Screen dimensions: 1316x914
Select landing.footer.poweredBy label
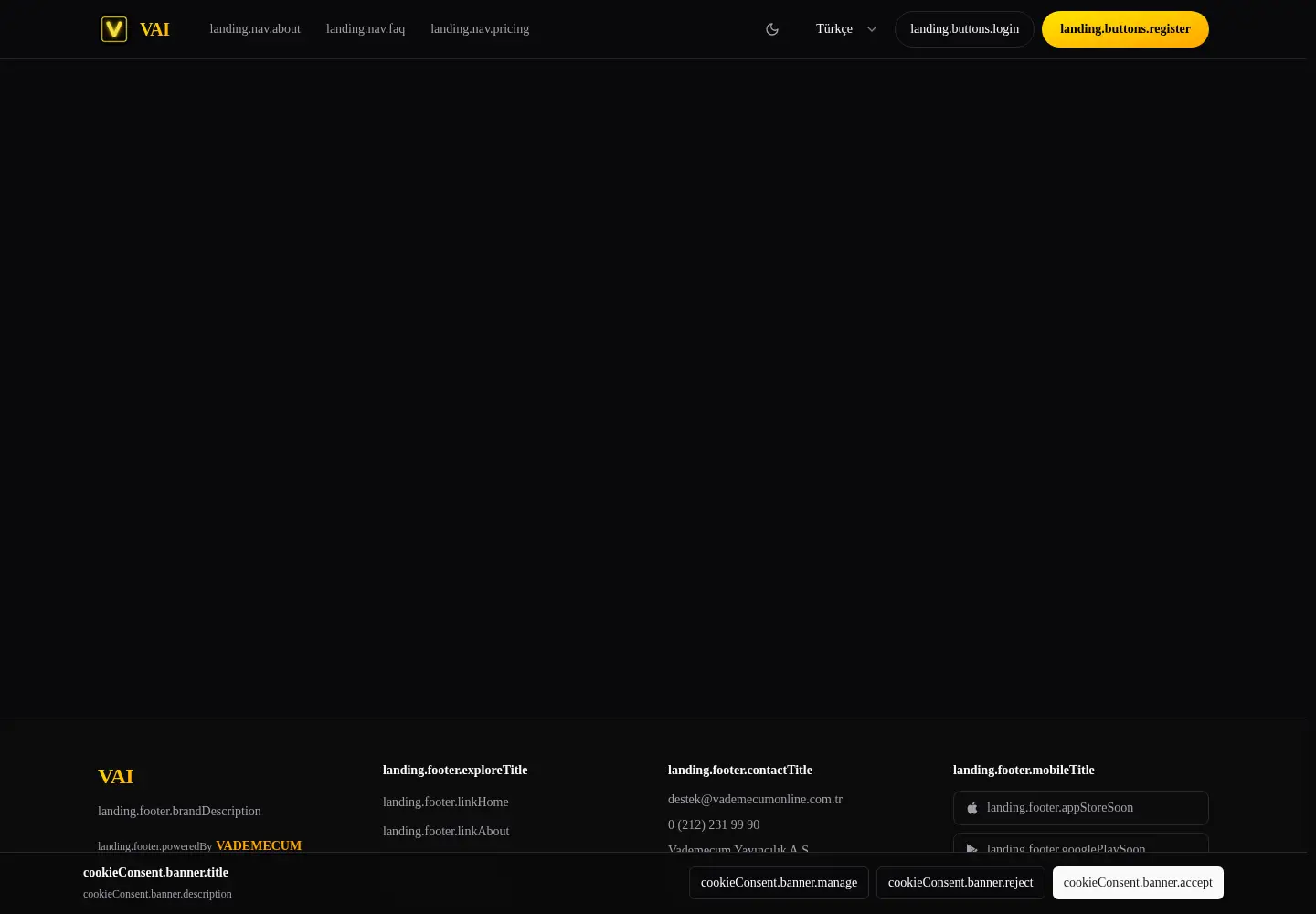click(154, 846)
